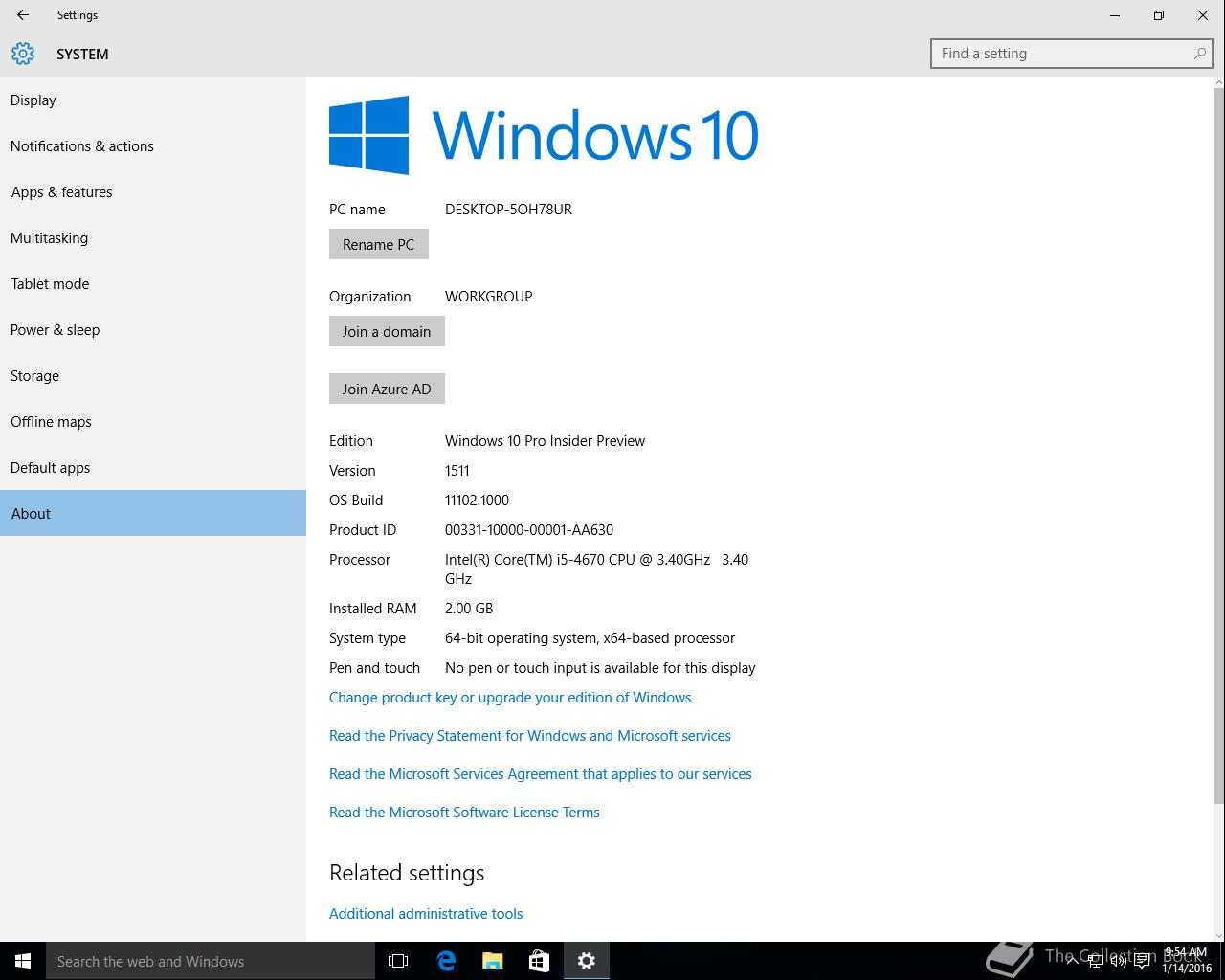Click the Installed RAM 2.00 GB value
Screen dimensions: 1225x980
469,609
